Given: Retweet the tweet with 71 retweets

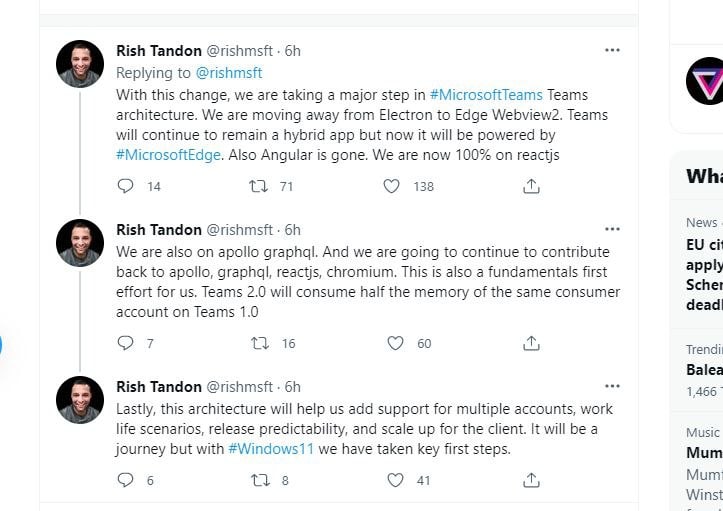Looking at the screenshot, I should point(258,186).
